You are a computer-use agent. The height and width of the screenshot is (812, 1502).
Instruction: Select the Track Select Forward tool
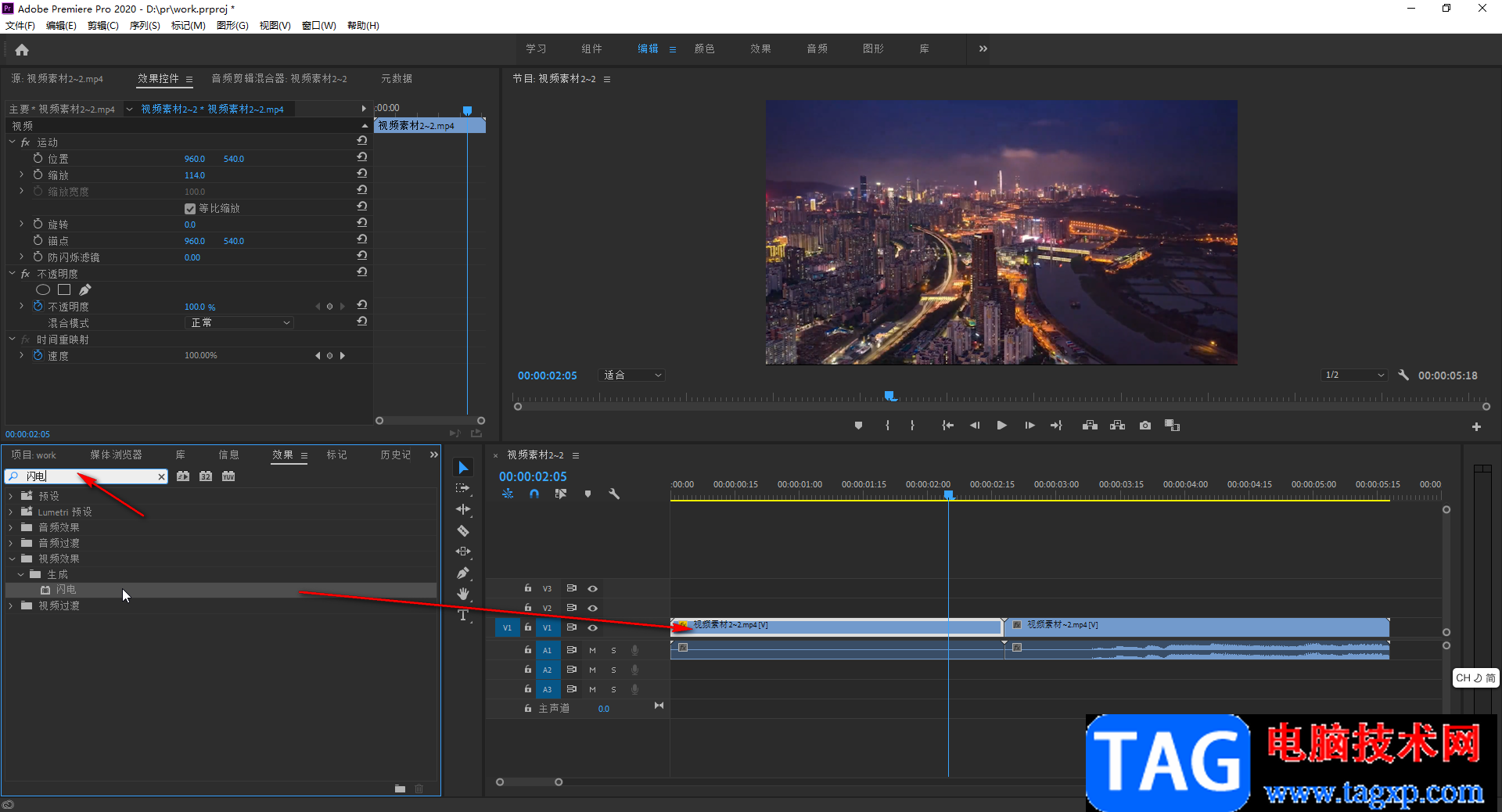[463, 488]
